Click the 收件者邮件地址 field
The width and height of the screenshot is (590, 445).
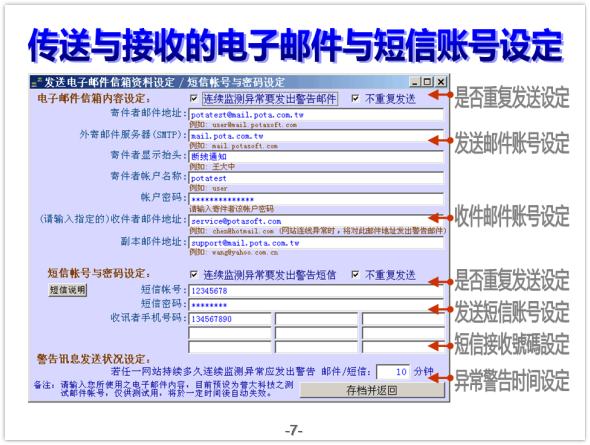pos(316,221)
